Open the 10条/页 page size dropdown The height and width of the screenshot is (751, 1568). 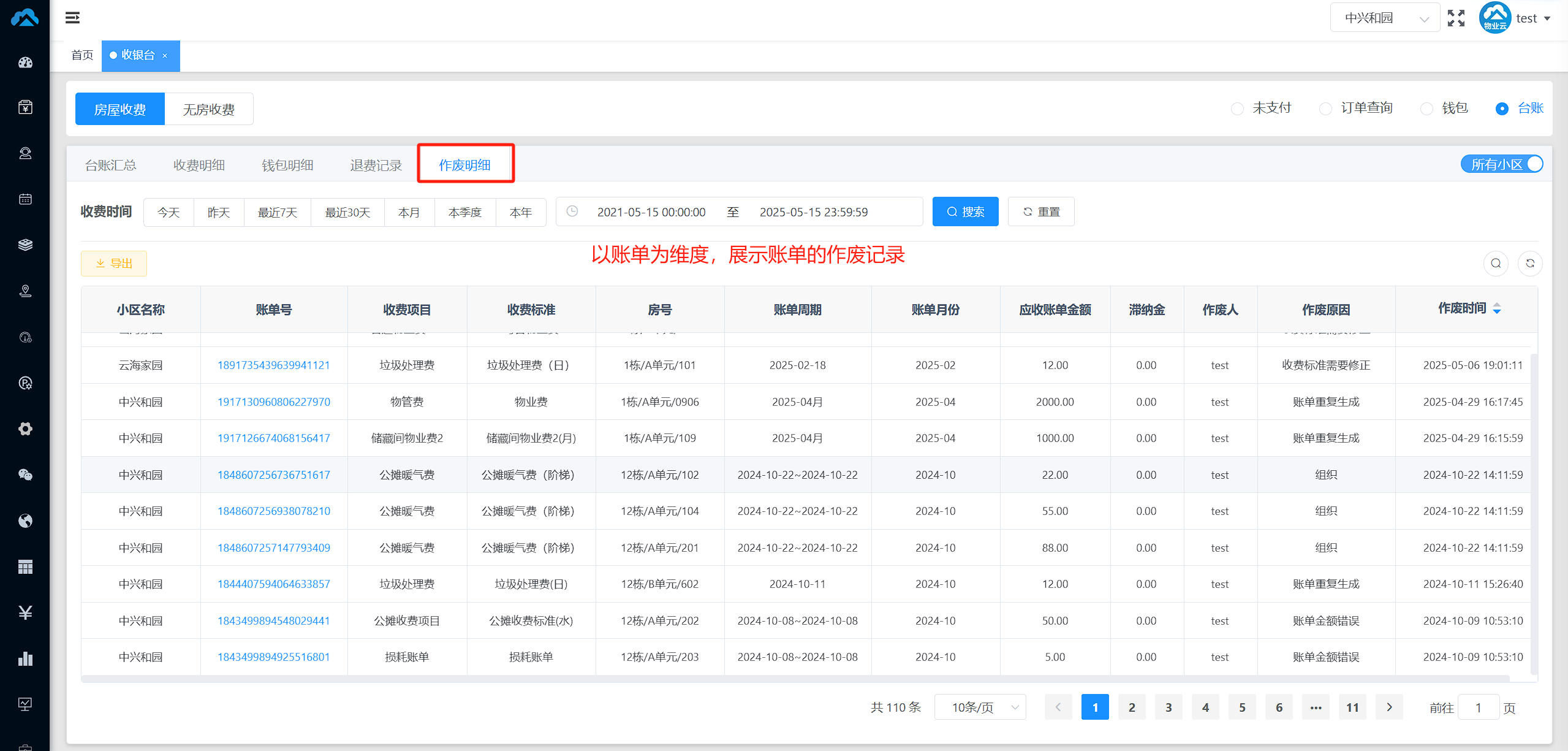pyautogui.click(x=980, y=707)
